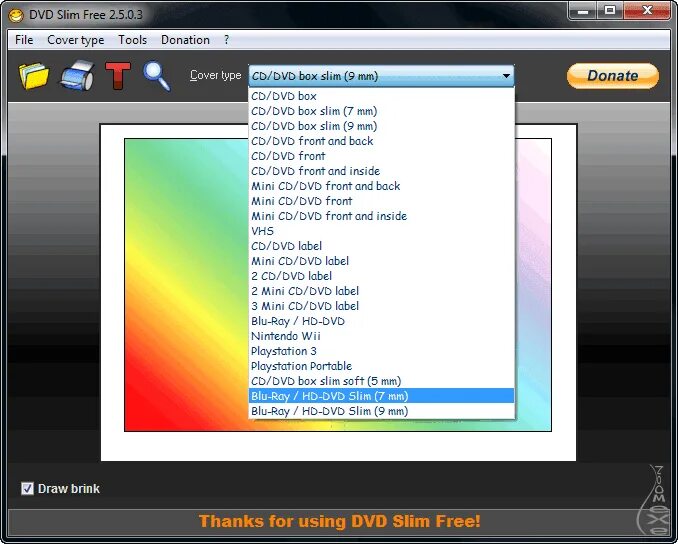Choose the CD/DVD box option
This screenshot has height=544, width=678.
coord(381,96)
